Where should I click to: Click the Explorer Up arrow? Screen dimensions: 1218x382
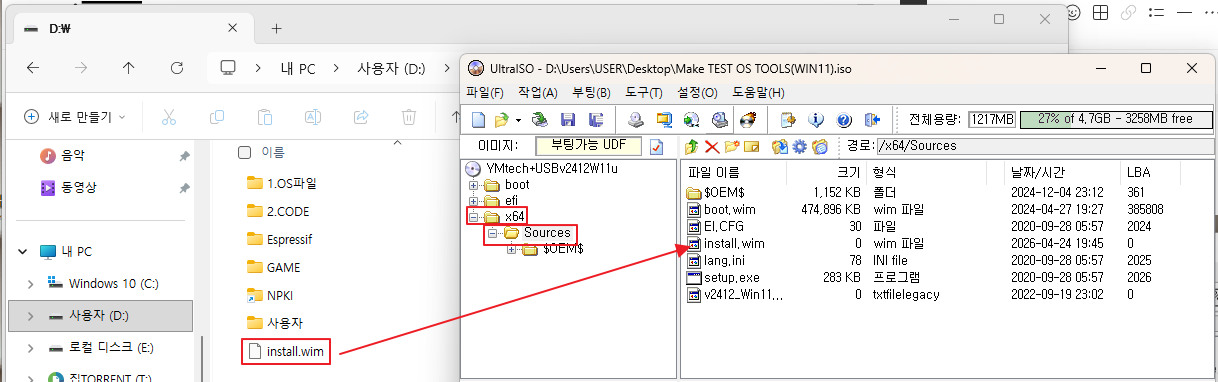coord(128,68)
